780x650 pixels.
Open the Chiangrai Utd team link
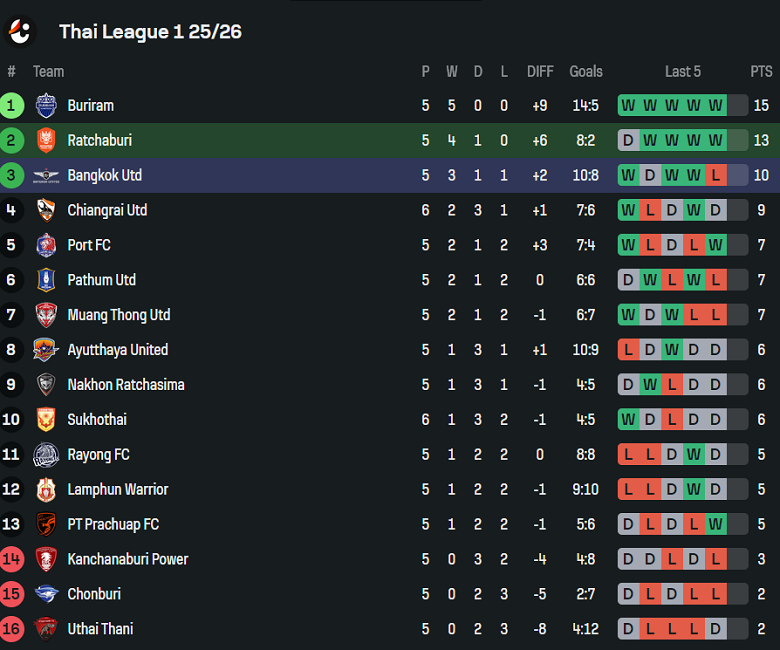107,210
